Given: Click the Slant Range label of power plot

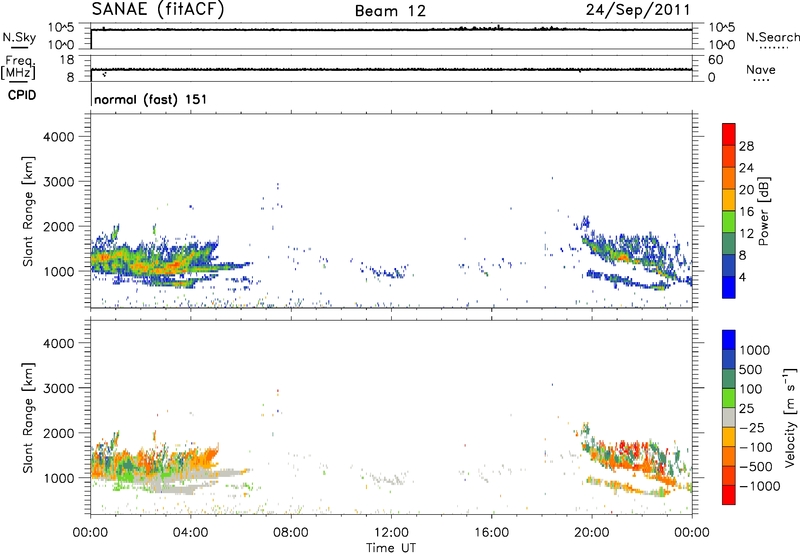Looking at the screenshot, I should (x=28, y=211).
